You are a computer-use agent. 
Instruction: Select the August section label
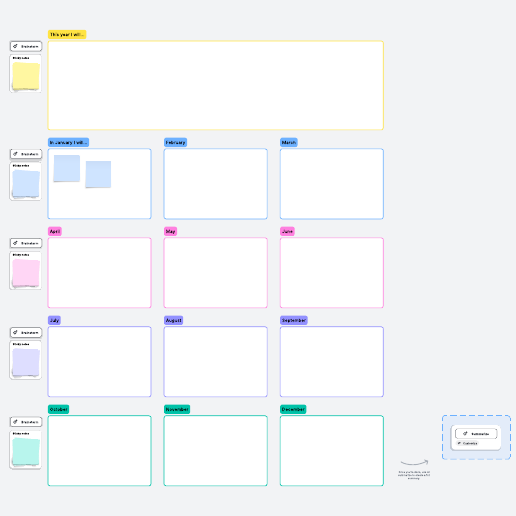[x=174, y=320]
